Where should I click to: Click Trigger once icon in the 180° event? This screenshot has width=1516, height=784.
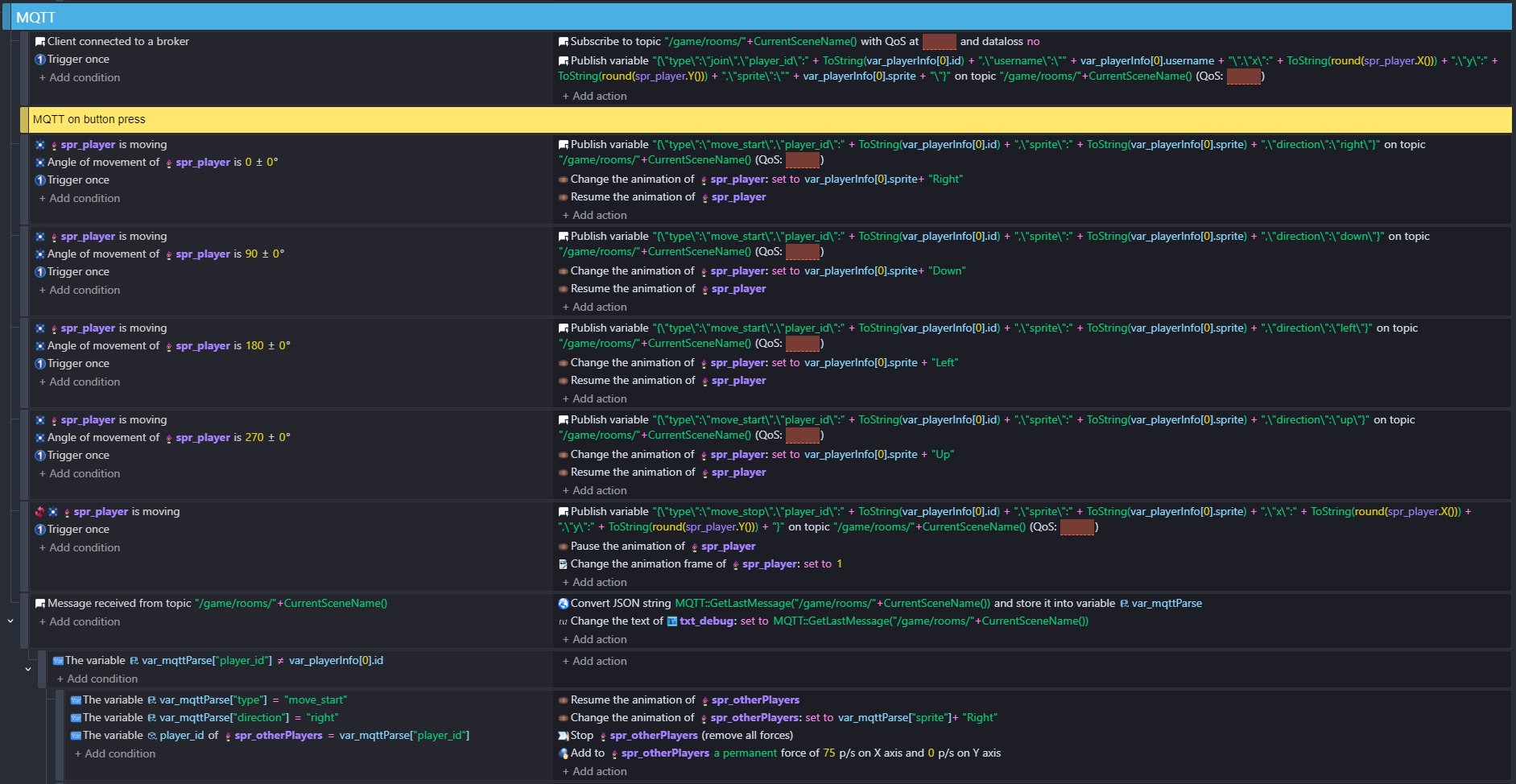point(40,364)
